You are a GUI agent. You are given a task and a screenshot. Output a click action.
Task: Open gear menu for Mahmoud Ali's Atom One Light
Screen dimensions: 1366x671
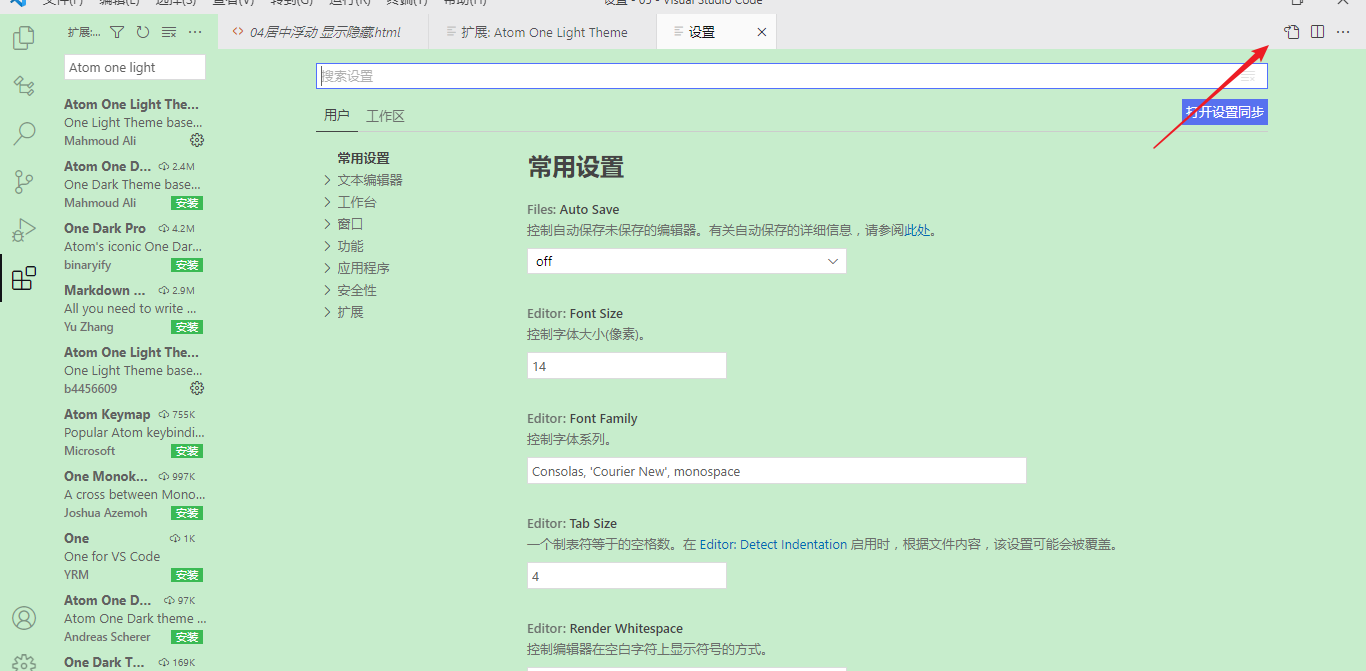[197, 140]
